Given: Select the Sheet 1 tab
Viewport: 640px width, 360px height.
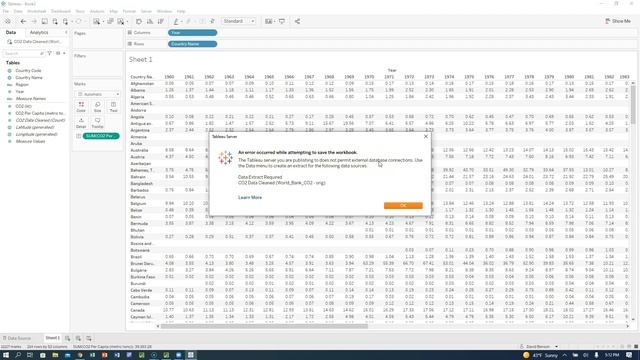Looking at the screenshot, I should [52, 338].
